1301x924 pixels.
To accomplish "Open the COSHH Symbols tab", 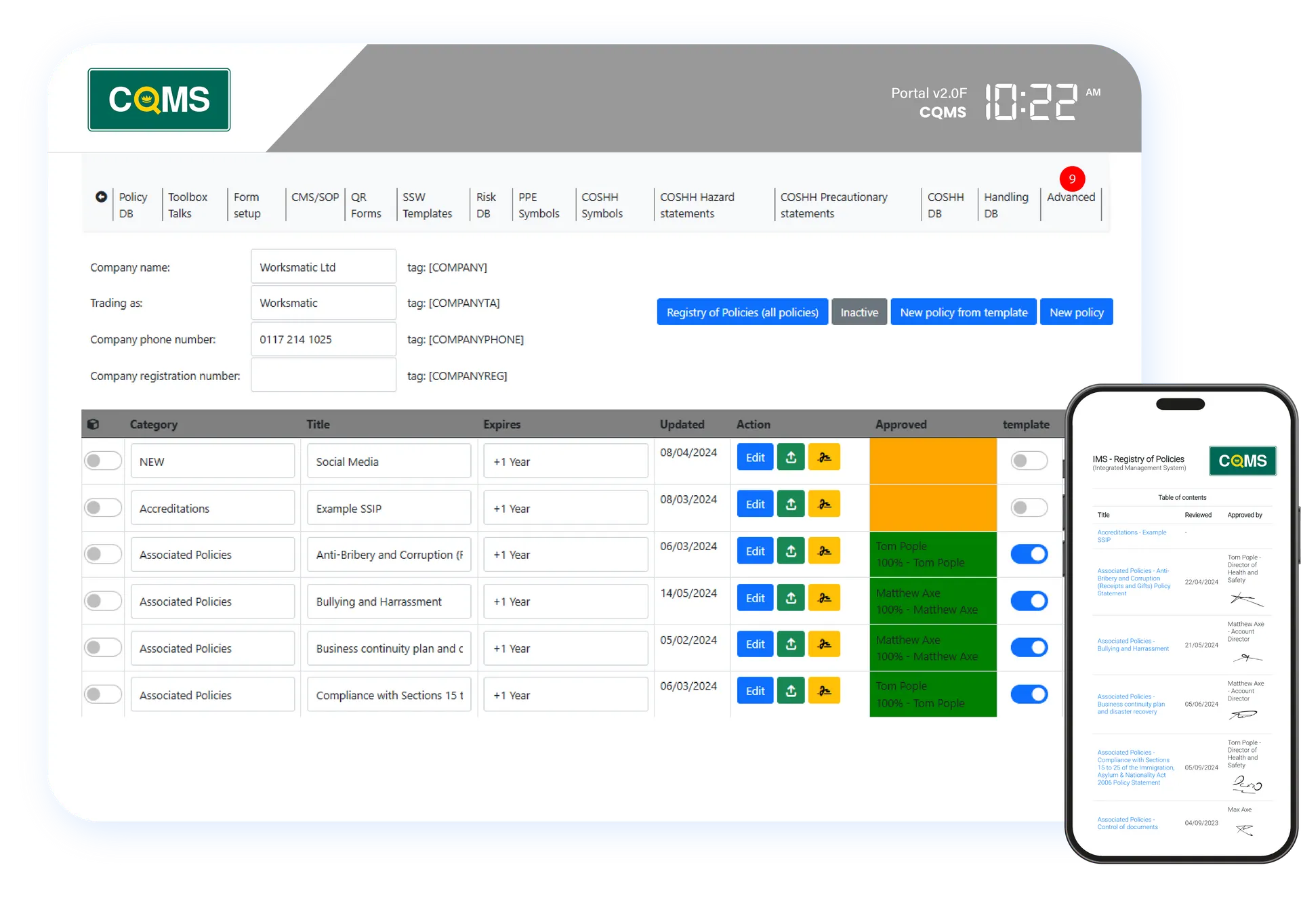I will [x=600, y=205].
